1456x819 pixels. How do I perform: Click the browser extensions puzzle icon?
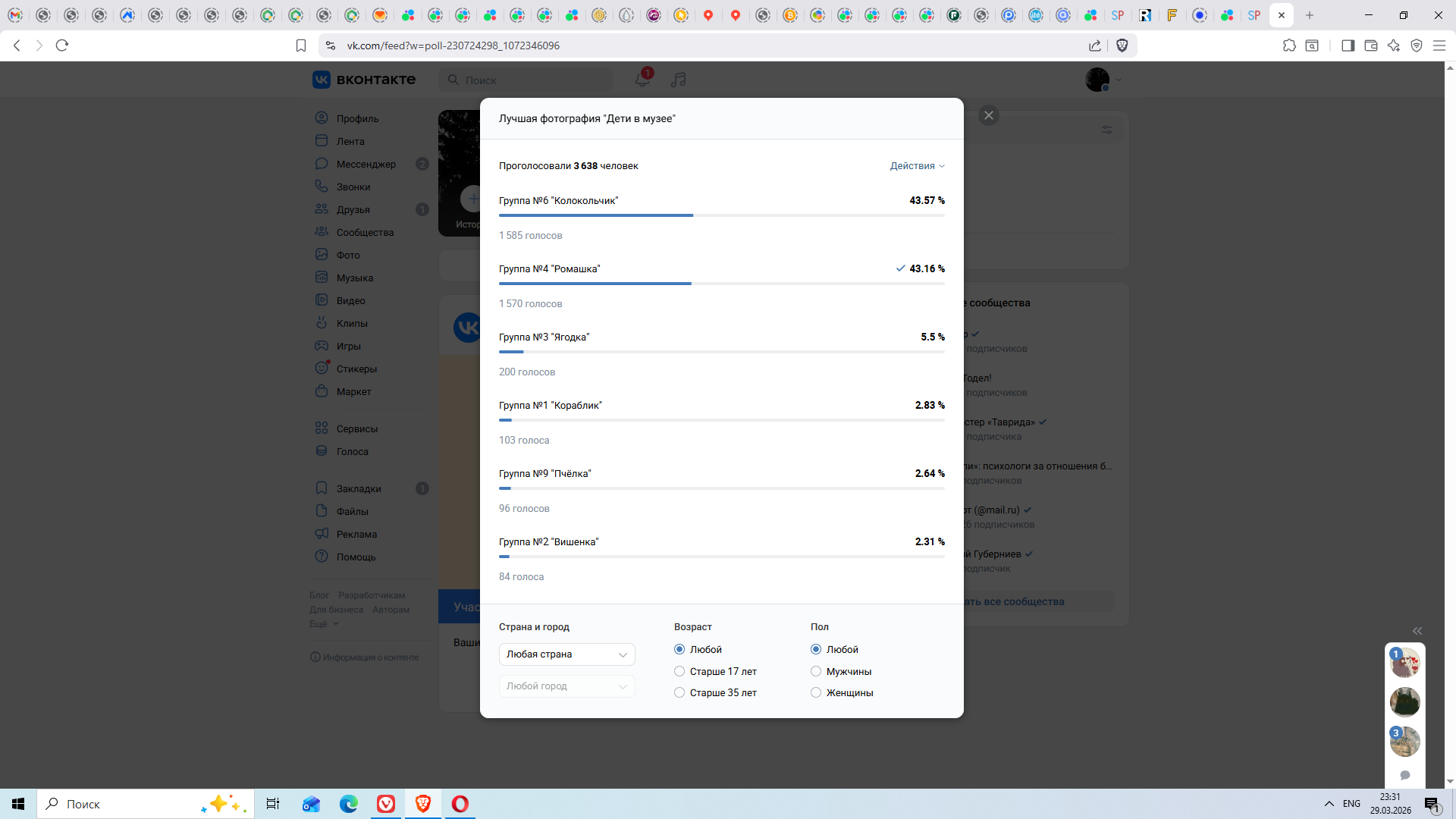click(1289, 45)
